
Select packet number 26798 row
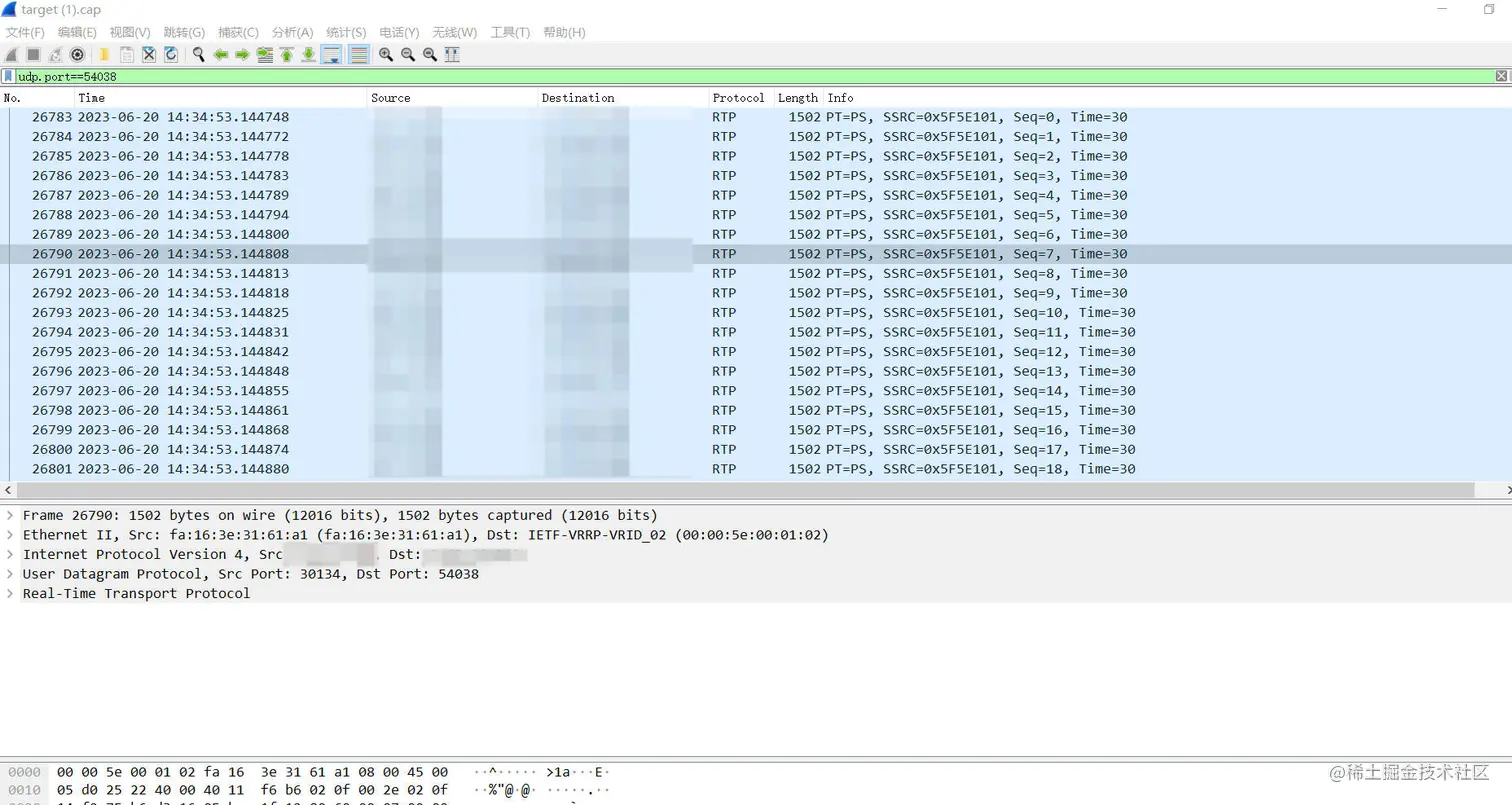coord(756,410)
